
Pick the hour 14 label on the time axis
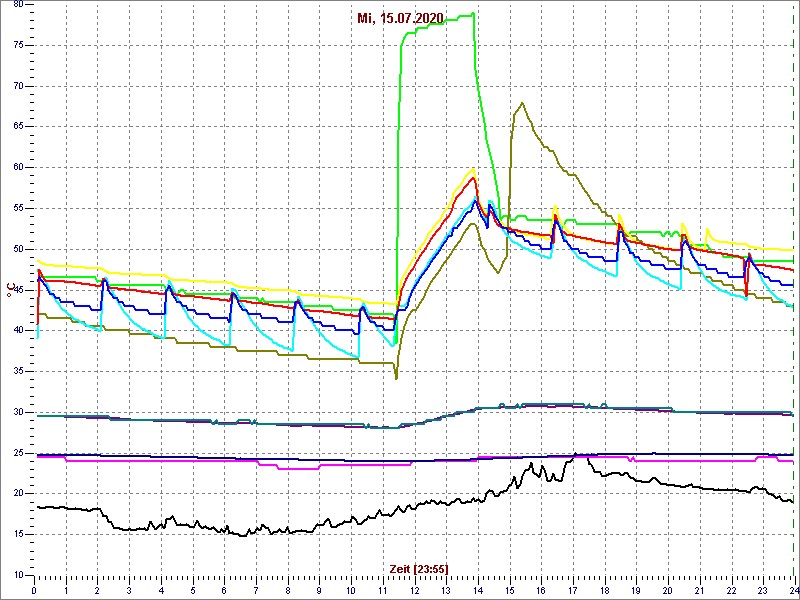[477, 591]
